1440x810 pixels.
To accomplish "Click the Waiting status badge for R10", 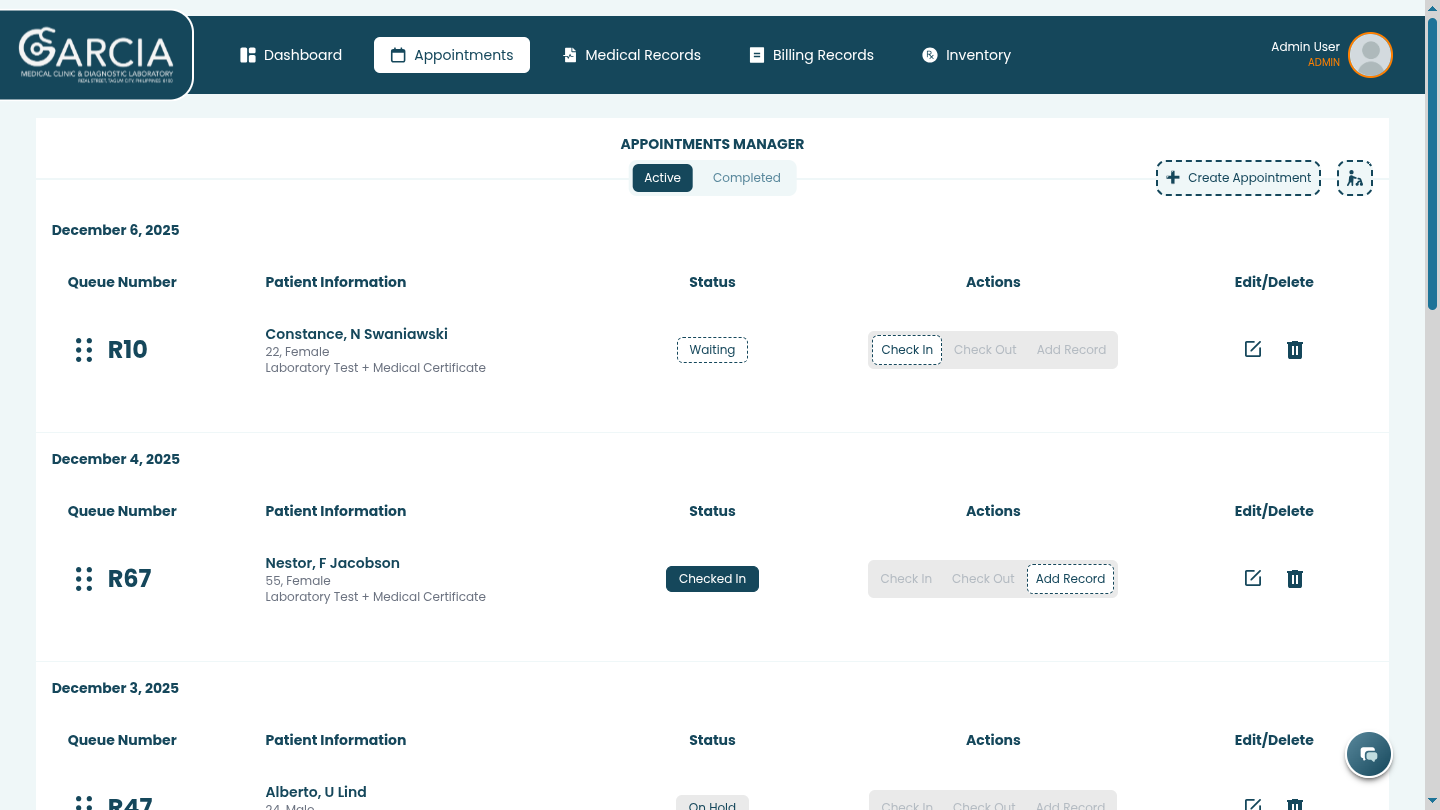I will pos(712,350).
